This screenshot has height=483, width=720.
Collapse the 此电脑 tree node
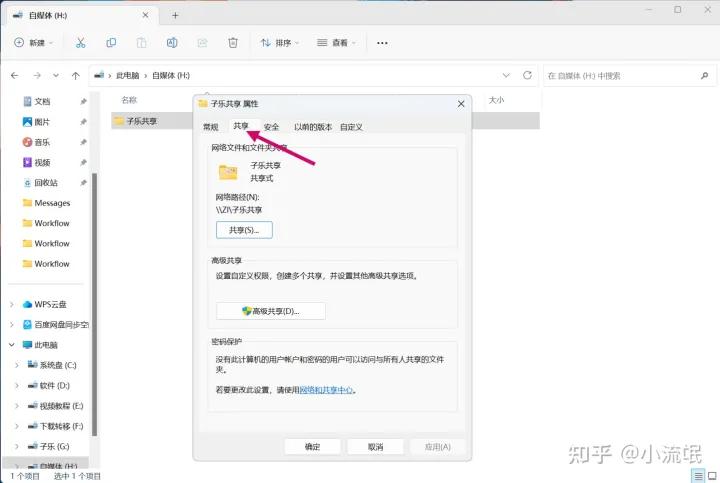[12, 345]
